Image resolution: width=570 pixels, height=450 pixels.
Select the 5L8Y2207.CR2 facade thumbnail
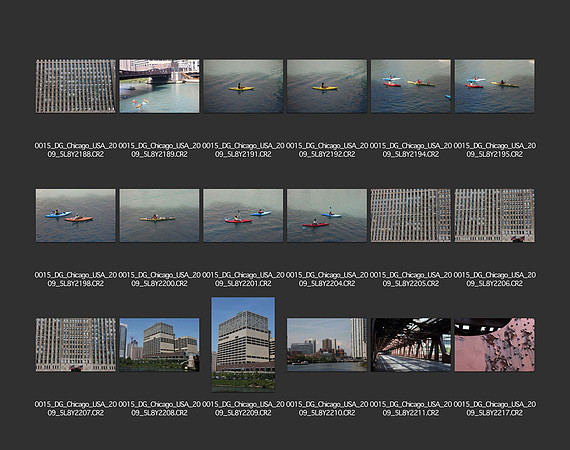tap(76, 345)
